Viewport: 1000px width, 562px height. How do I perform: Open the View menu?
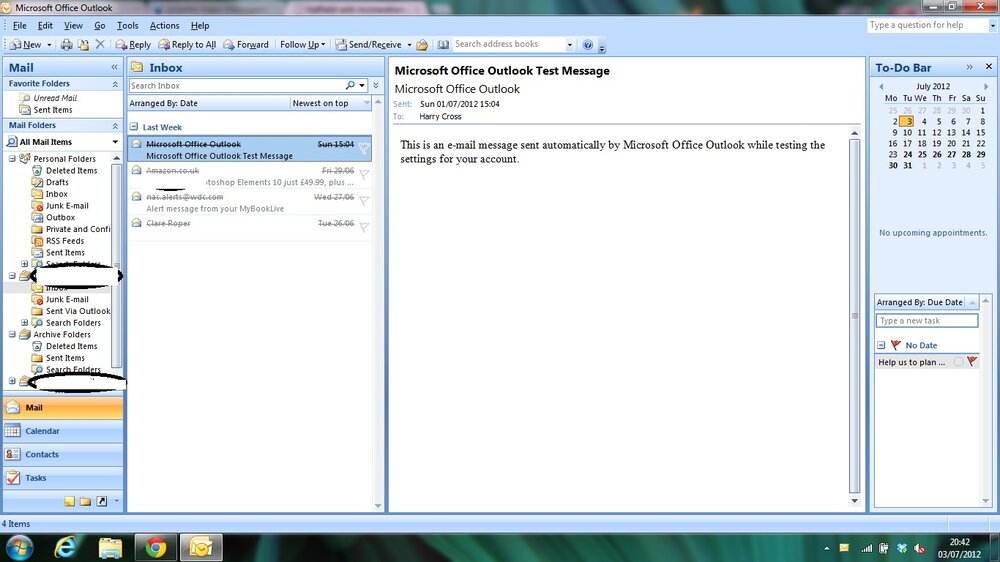coord(73,26)
